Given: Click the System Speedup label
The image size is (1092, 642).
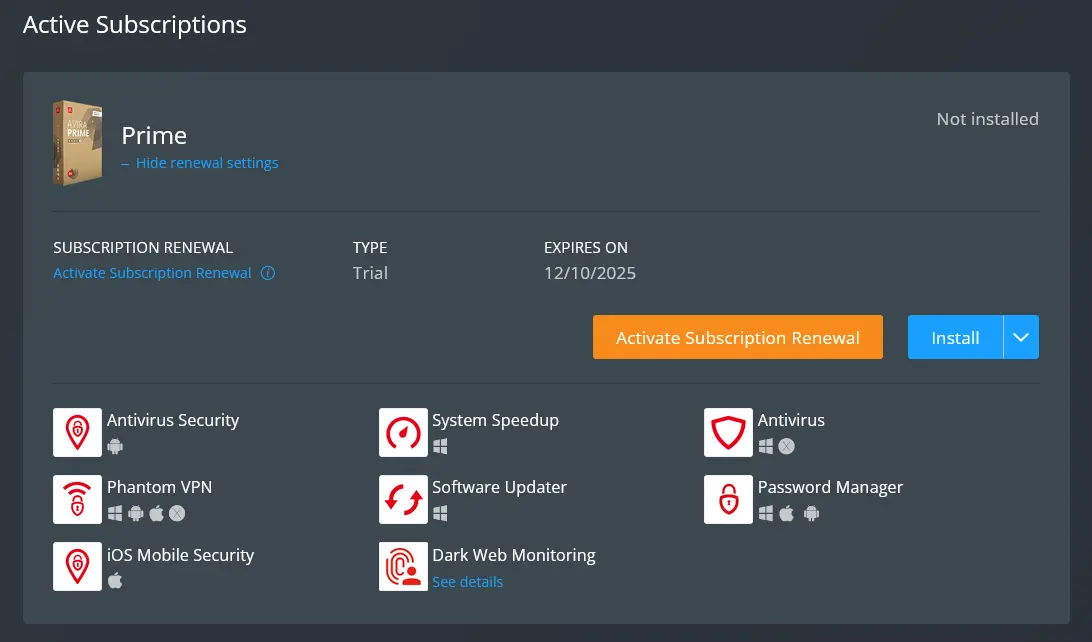Looking at the screenshot, I should (495, 421).
